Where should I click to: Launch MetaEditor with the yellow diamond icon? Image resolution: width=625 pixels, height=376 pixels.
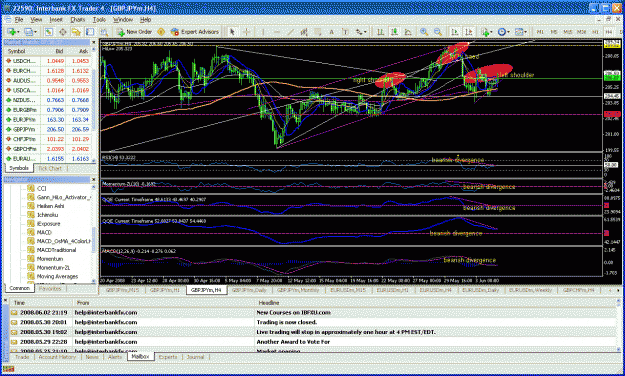coord(161,32)
